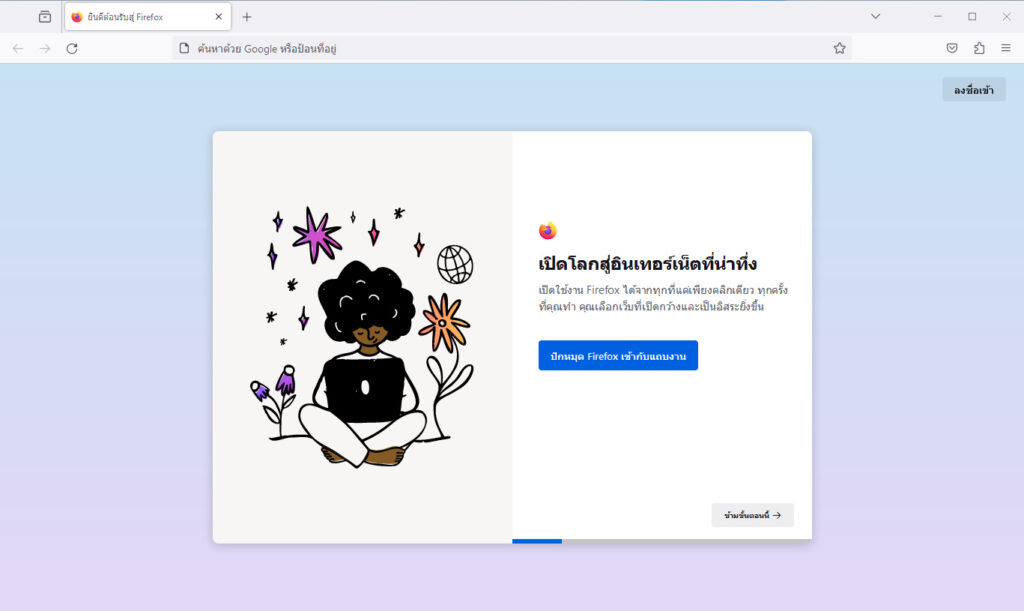Expand the list all tabs chevron
Image resolution: width=1024 pixels, height=611 pixels.
[x=875, y=16]
